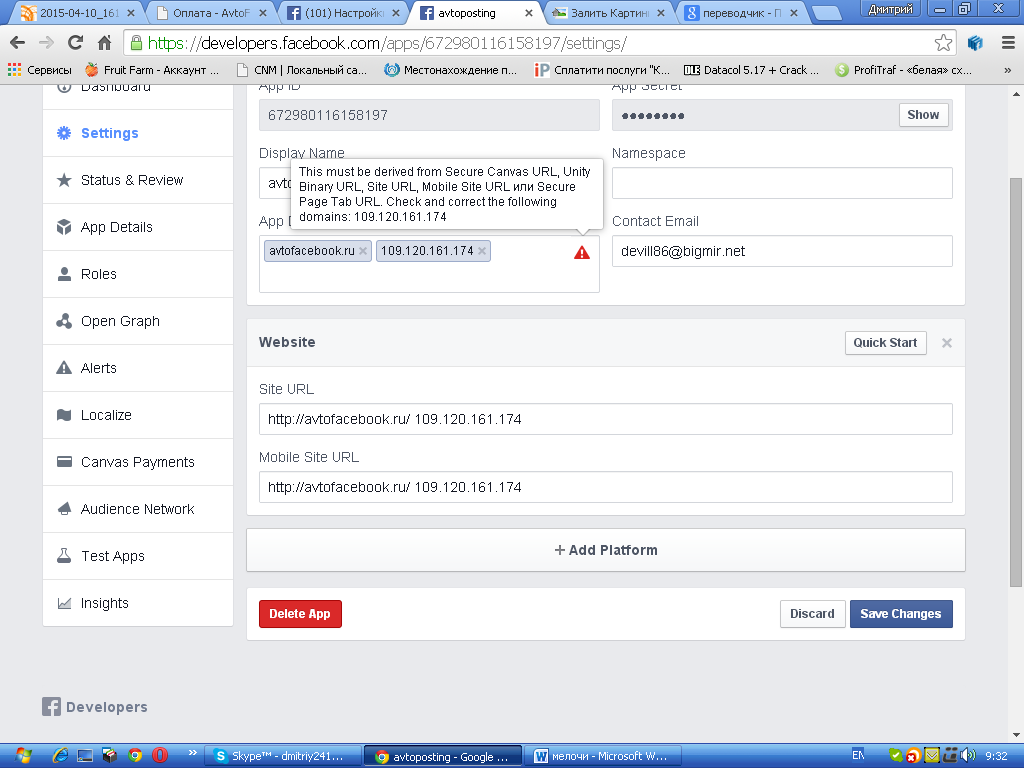Click the App ID field
This screenshot has height=768, width=1024.
(x=429, y=116)
